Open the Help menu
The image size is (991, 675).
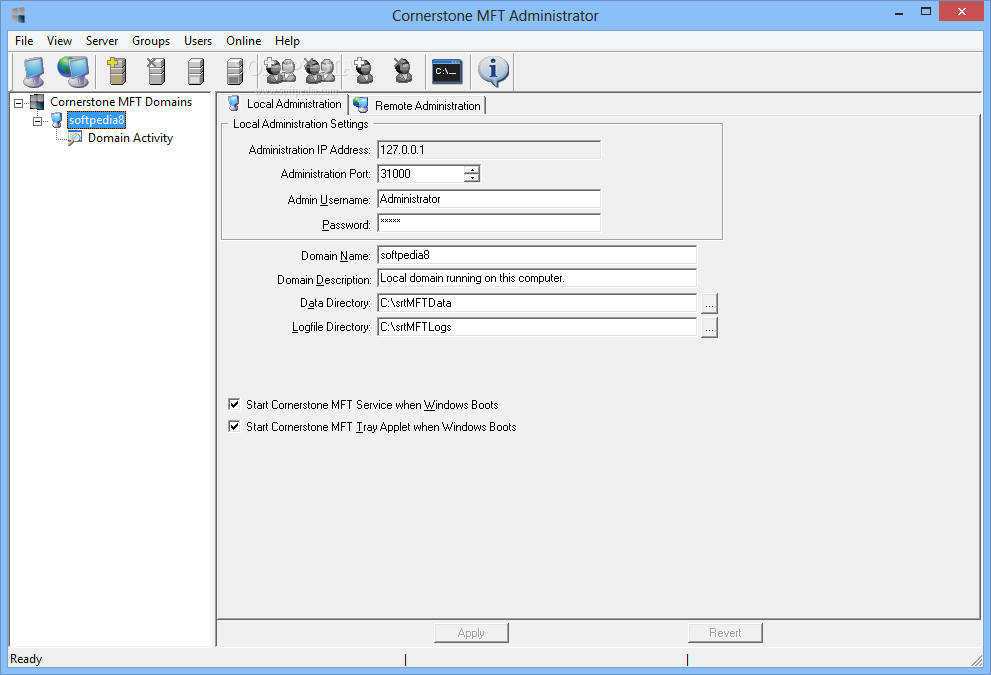[x=287, y=41]
